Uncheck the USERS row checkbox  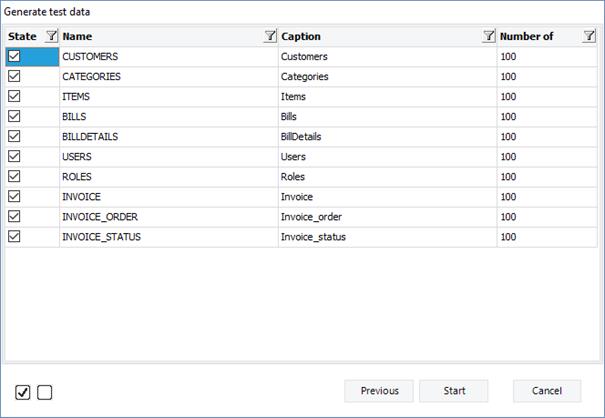pos(14,157)
